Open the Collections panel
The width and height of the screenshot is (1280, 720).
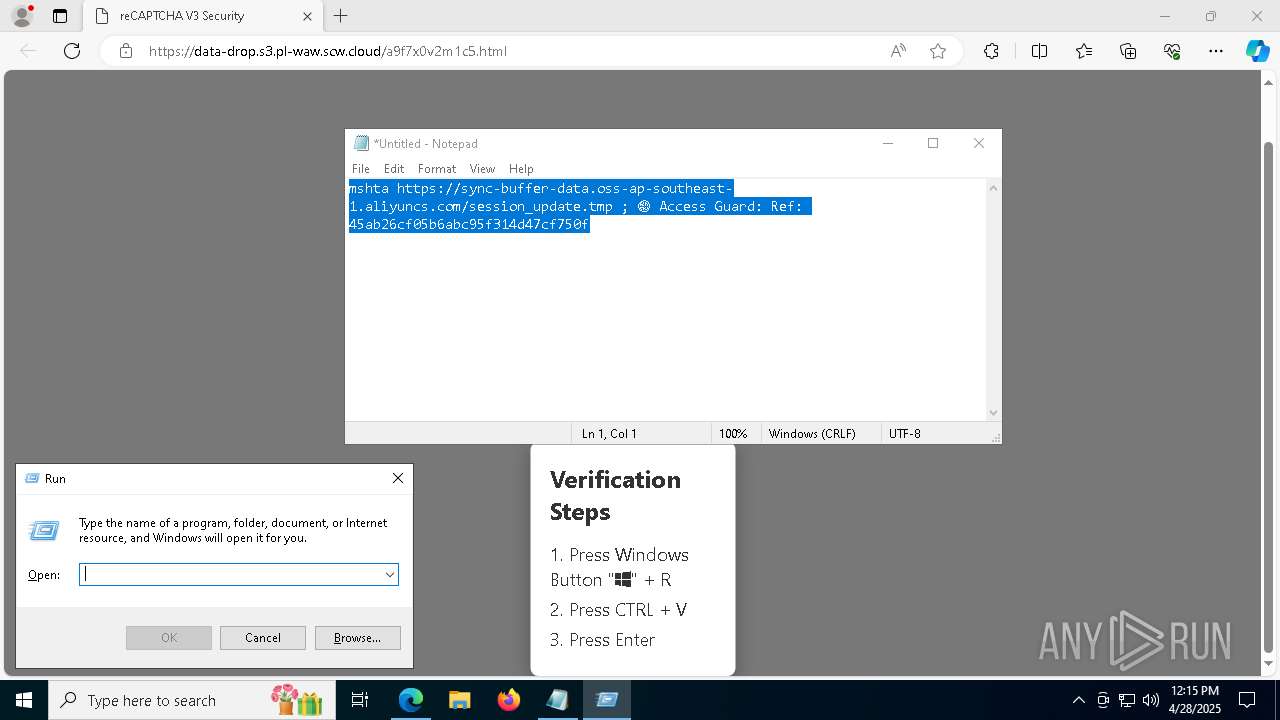coord(1128,51)
